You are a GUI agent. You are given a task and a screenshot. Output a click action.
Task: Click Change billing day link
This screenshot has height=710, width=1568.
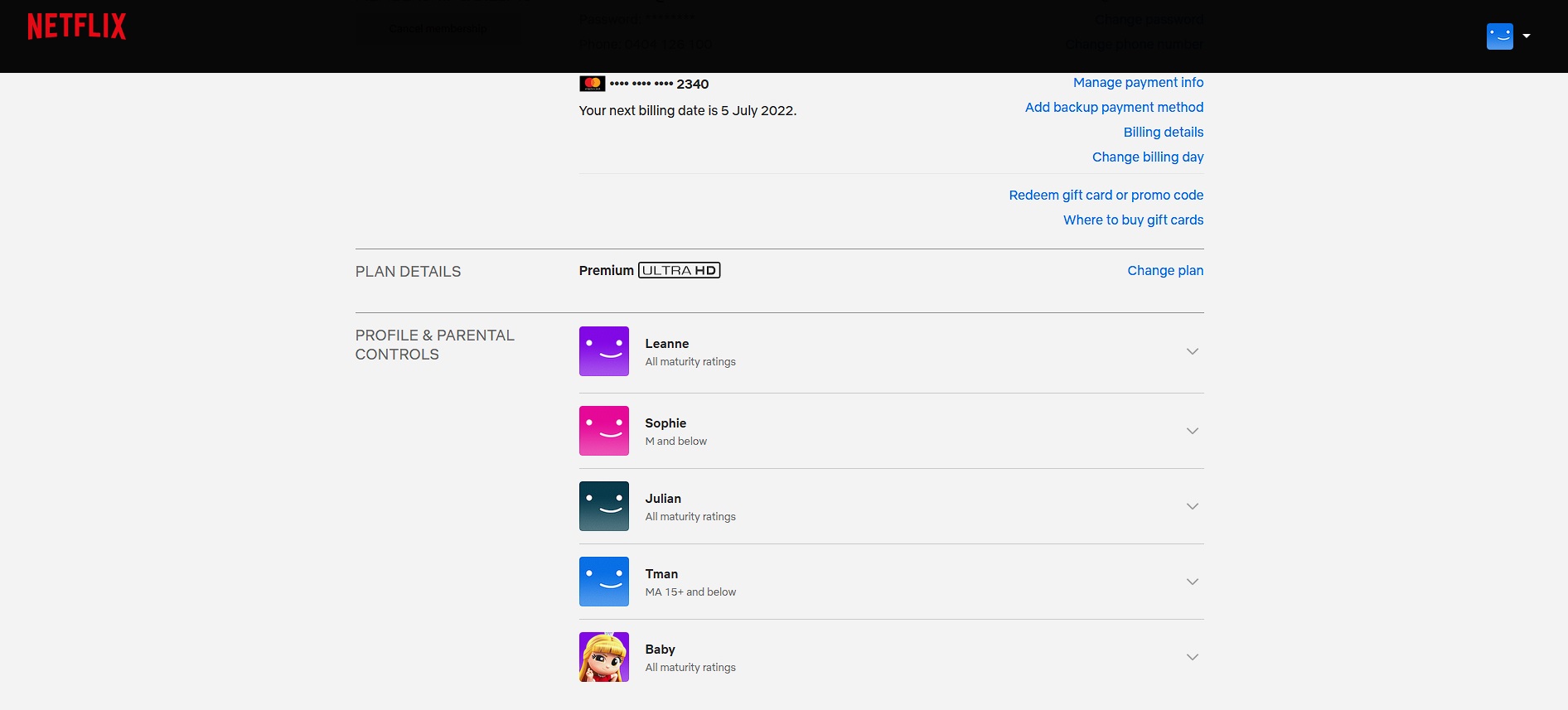click(1148, 157)
